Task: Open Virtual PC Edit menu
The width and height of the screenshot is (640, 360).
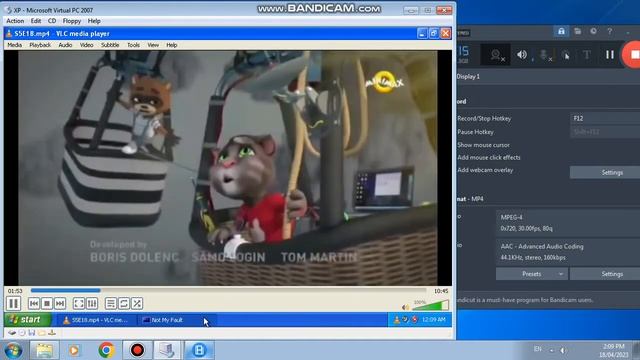Action: 36,21
